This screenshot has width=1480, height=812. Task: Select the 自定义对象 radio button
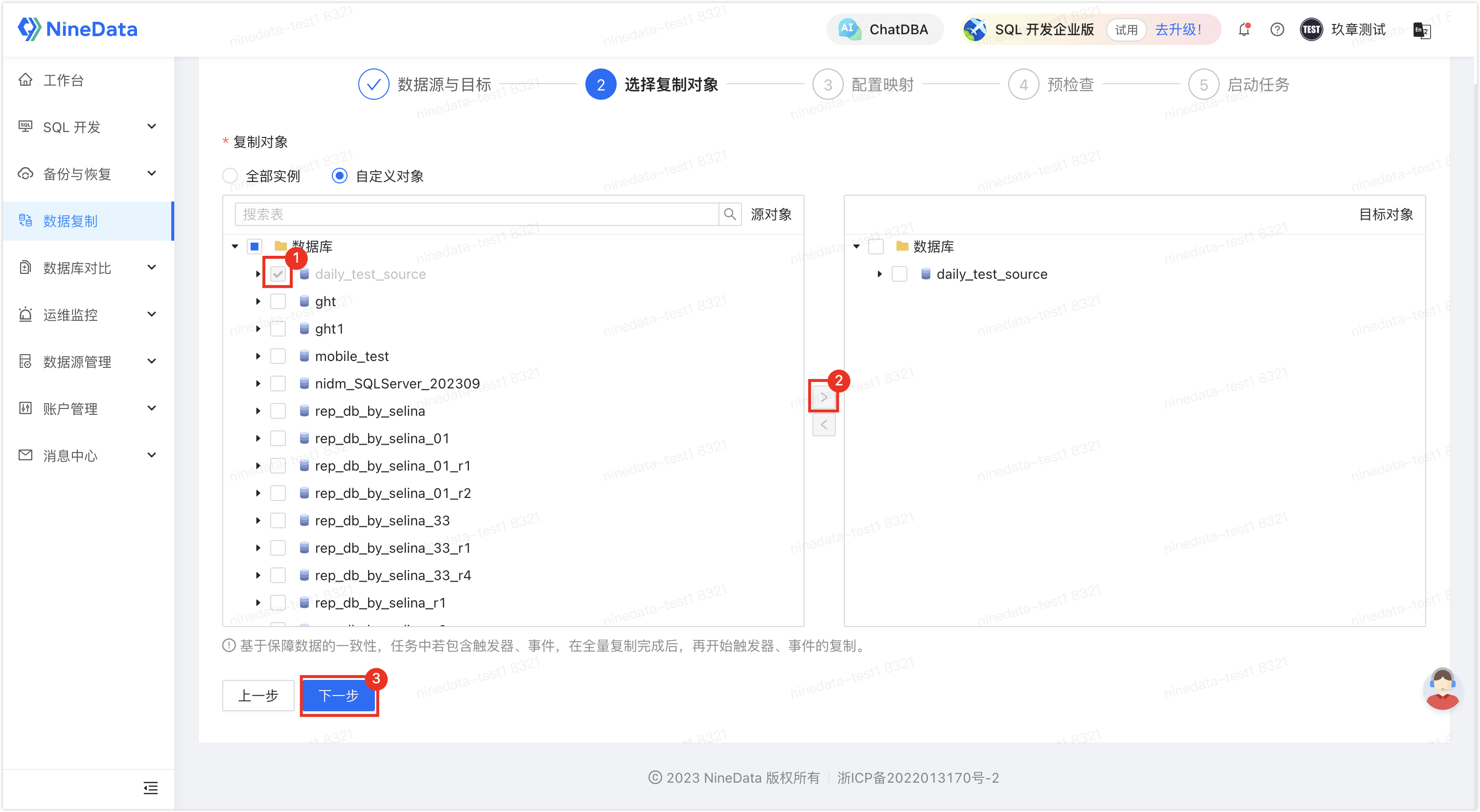point(340,176)
